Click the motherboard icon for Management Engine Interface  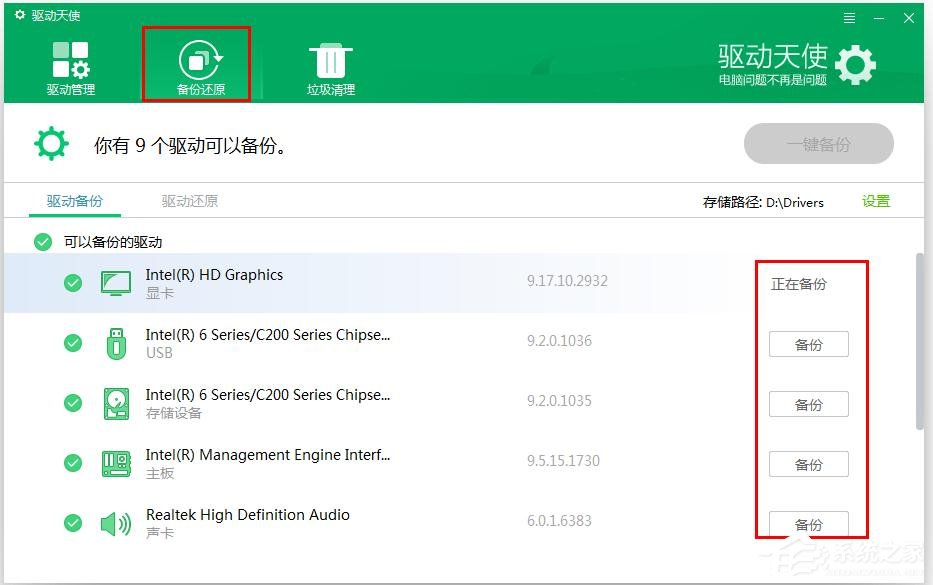click(x=115, y=462)
